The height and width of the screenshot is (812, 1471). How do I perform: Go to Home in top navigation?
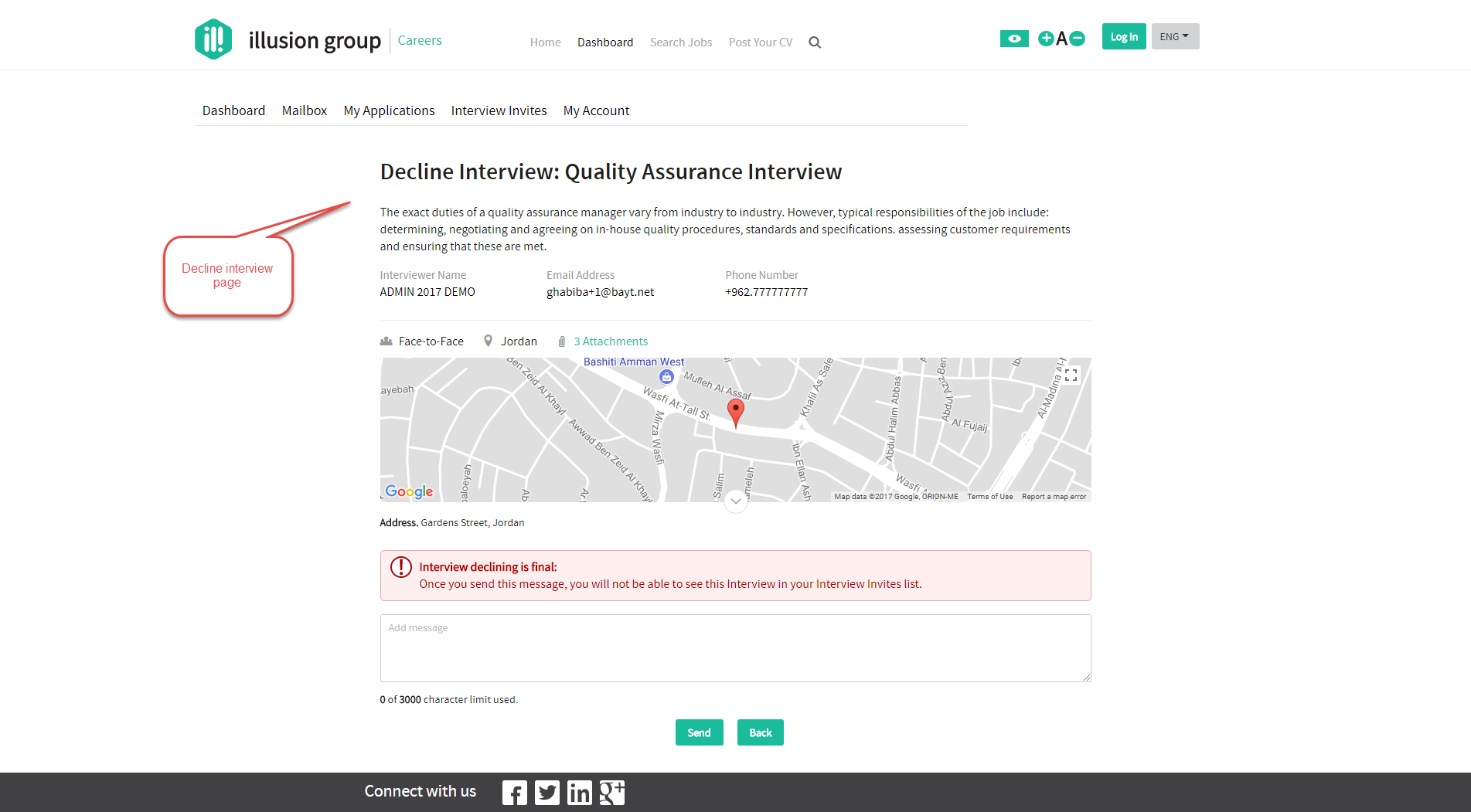click(545, 42)
